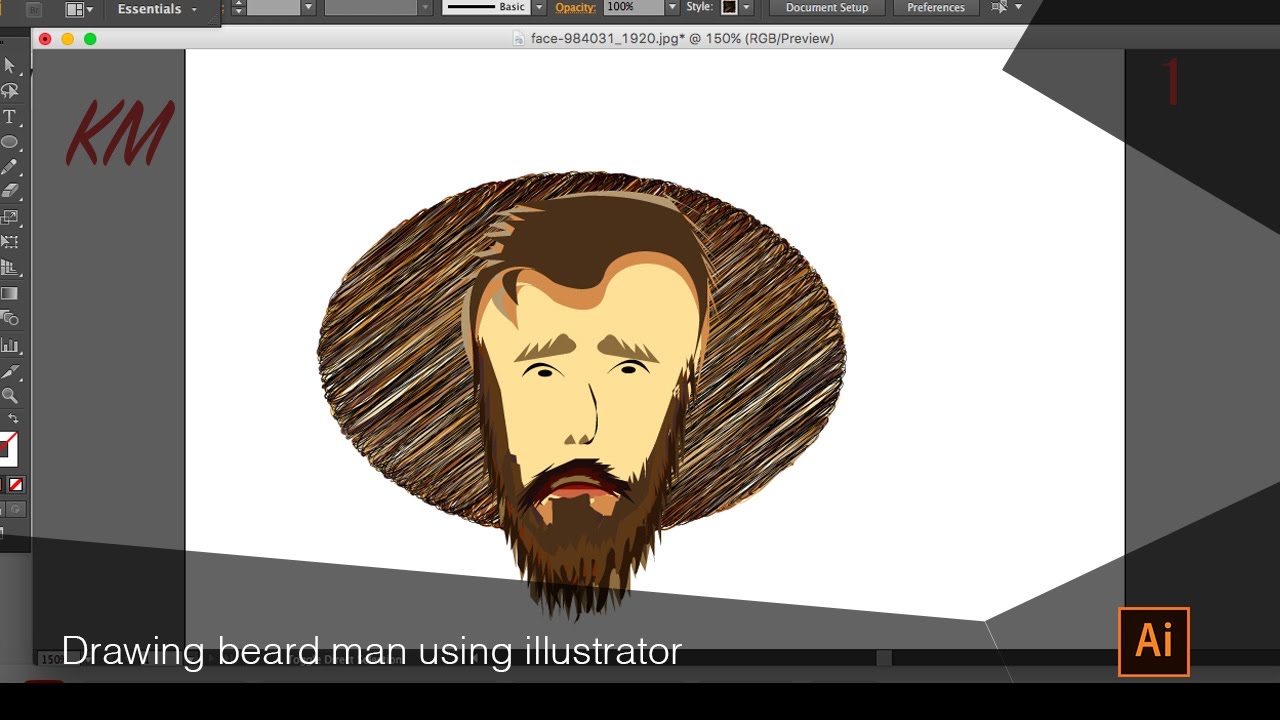This screenshot has height=720, width=1280.
Task: Open the graphic Style dropdown
Action: coord(747,7)
